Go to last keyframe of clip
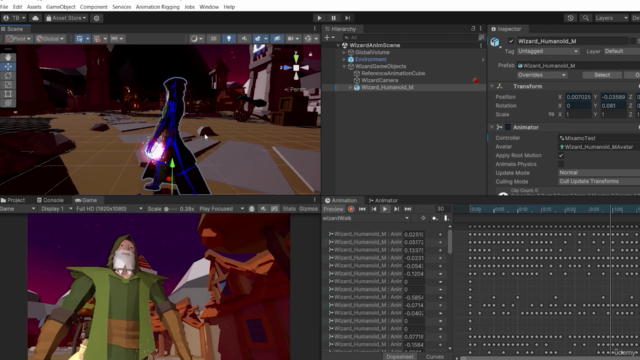This screenshot has height=360, width=640. [x=408, y=209]
